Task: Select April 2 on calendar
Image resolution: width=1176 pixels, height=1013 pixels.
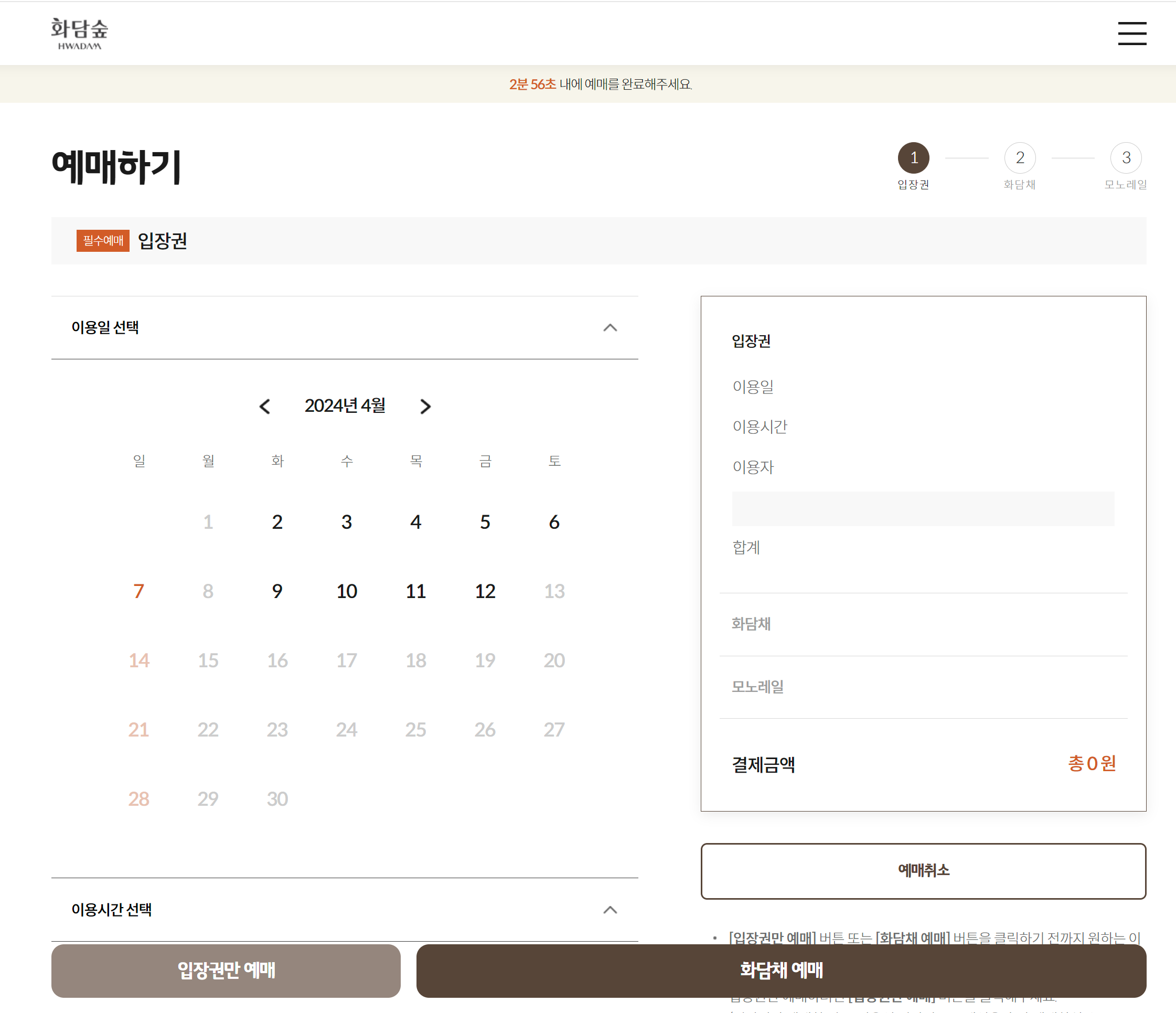Action: [277, 522]
